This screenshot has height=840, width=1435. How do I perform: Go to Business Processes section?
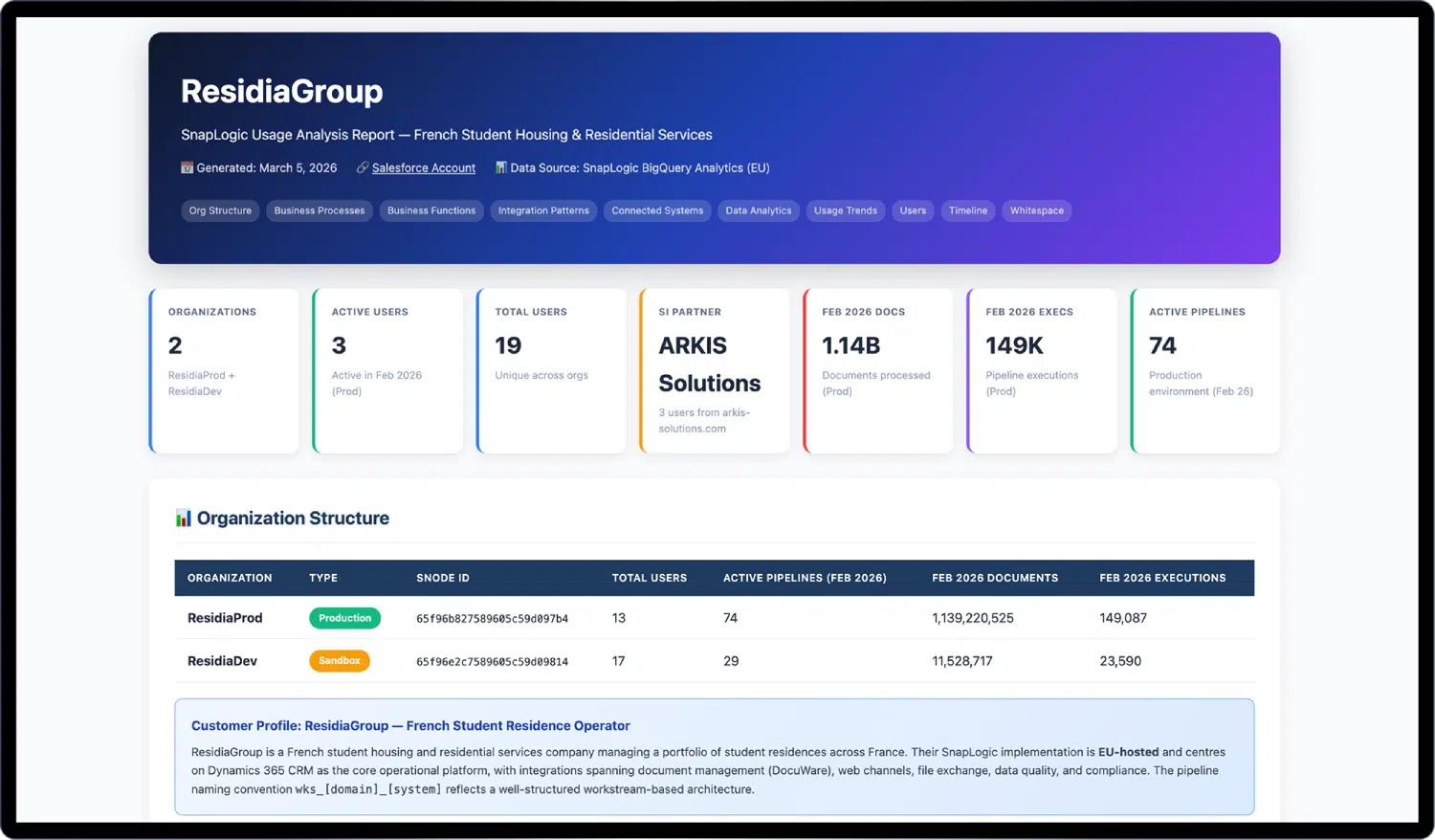(x=320, y=210)
